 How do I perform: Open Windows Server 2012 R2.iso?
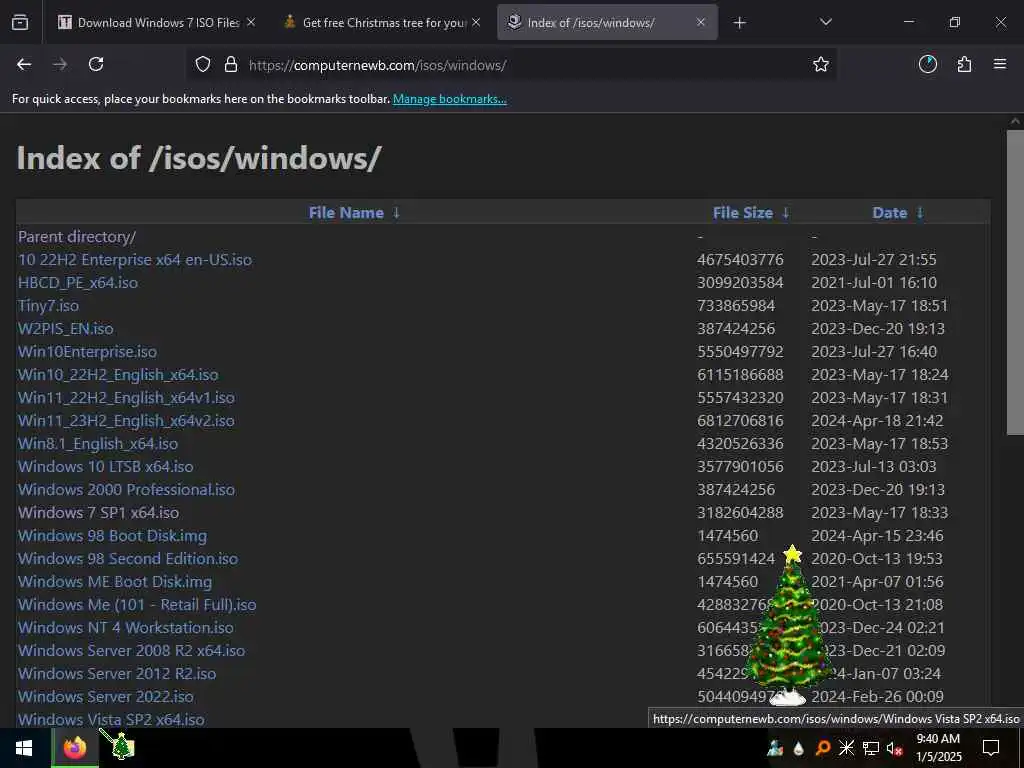(117, 674)
